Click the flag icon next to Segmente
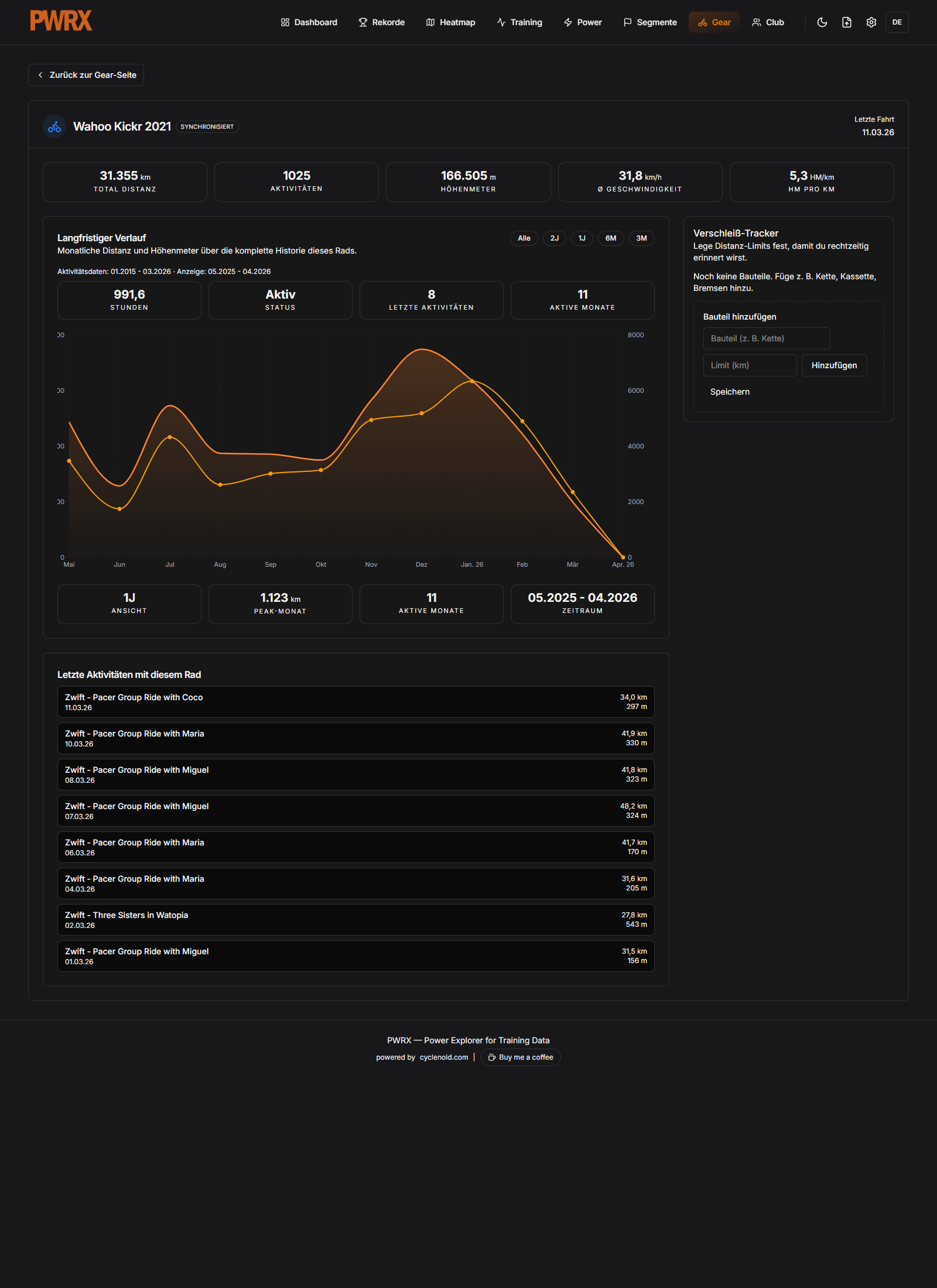 pyautogui.click(x=627, y=22)
